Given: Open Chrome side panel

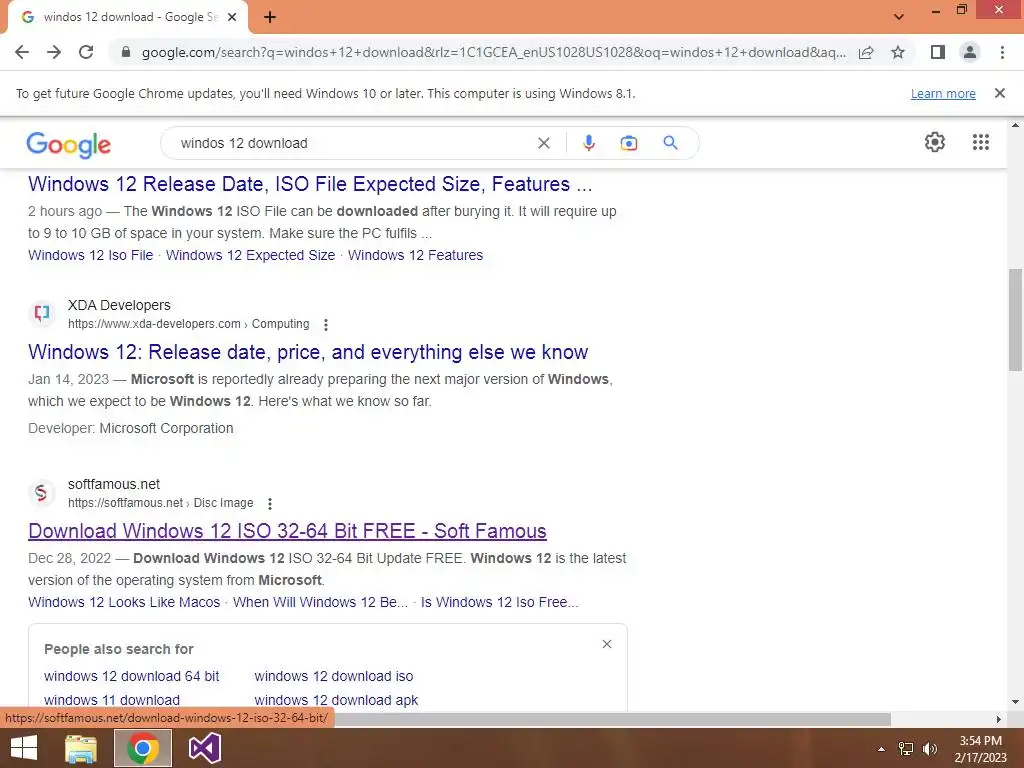Looking at the screenshot, I should [x=938, y=52].
